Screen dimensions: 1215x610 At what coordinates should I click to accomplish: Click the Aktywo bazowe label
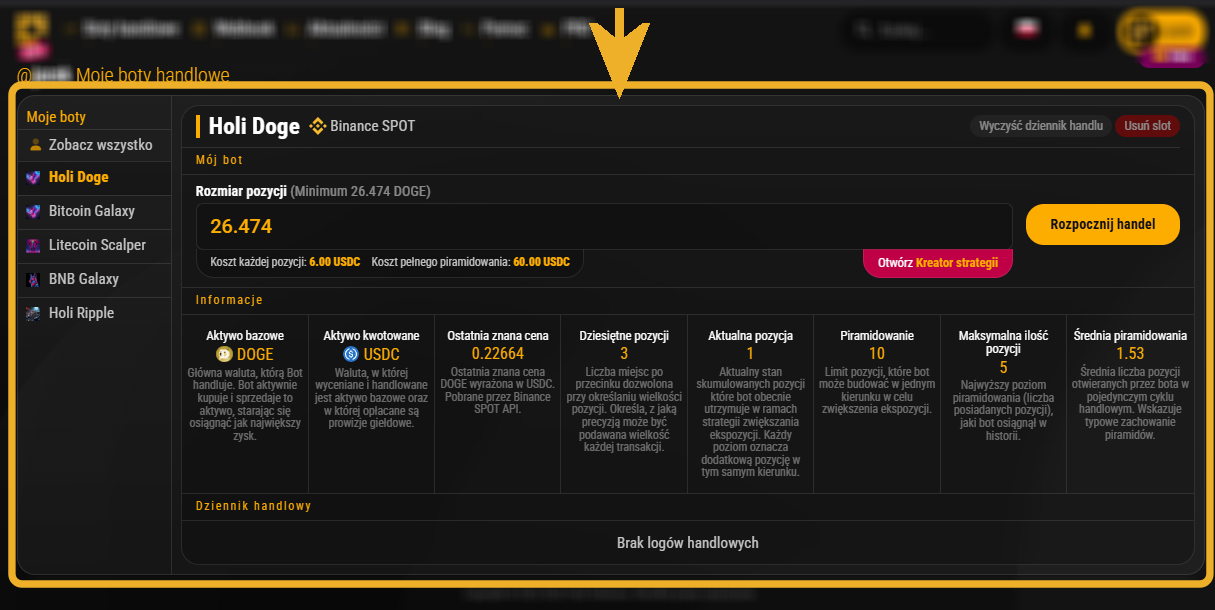[245, 336]
